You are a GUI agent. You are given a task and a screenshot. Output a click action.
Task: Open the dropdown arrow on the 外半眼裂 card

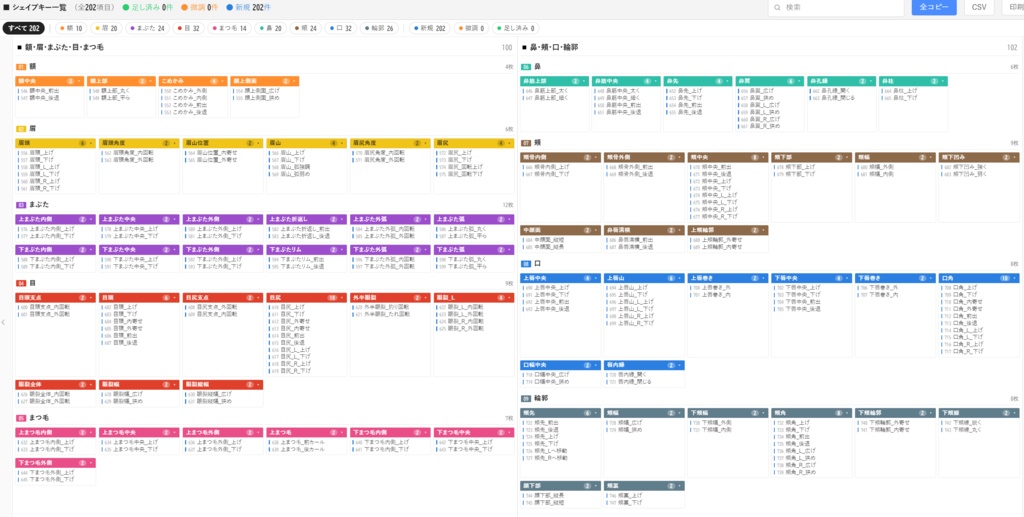pos(426,298)
